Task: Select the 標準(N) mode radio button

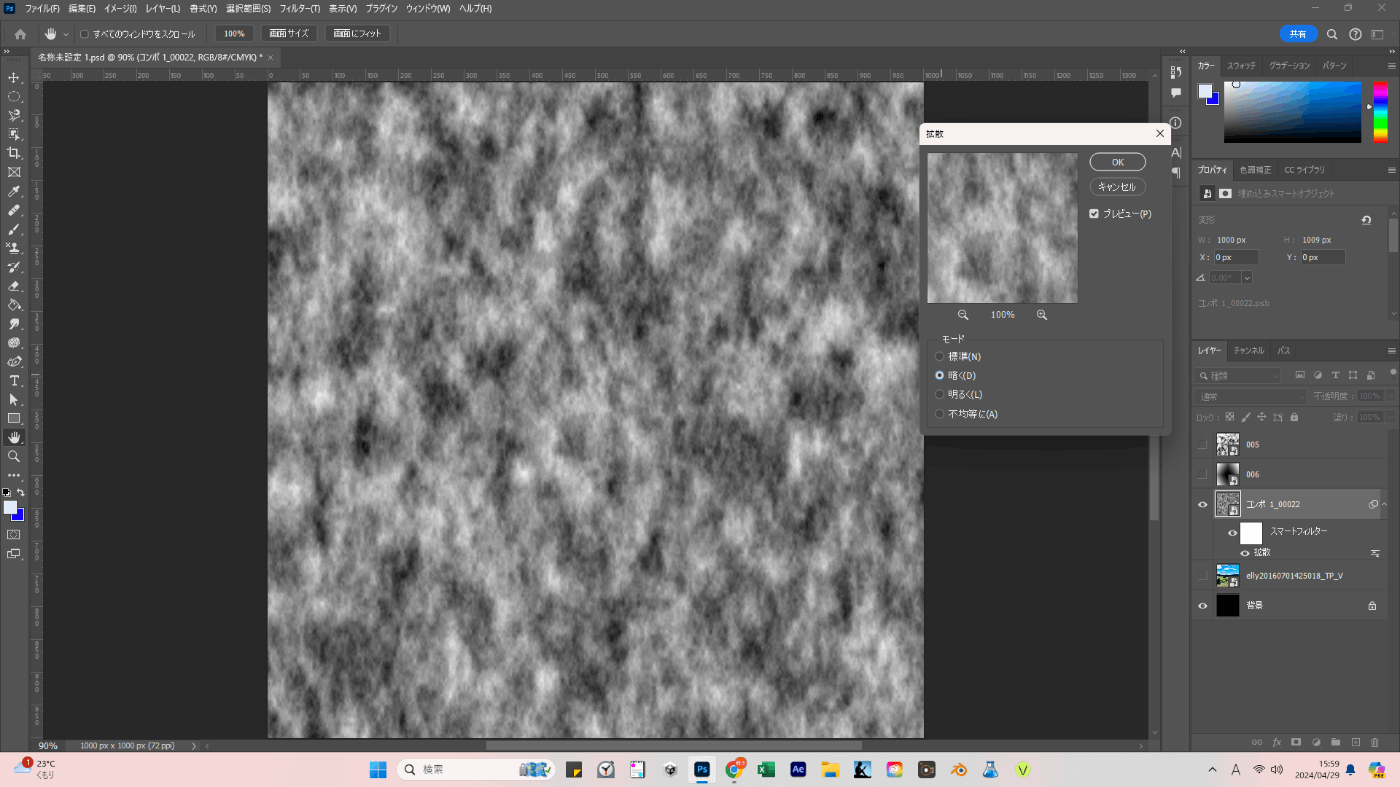Action: 939,356
